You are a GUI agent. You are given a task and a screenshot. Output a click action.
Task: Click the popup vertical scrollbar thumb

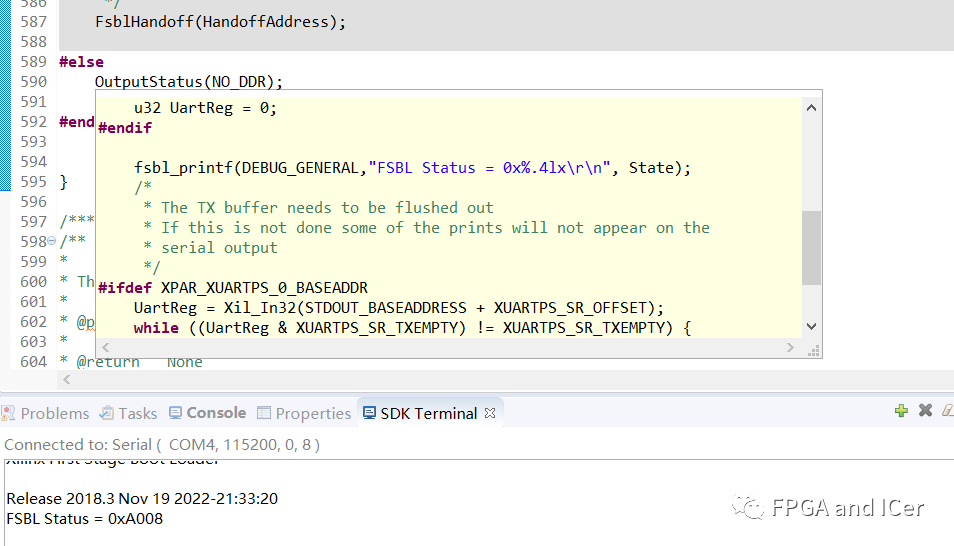pos(811,247)
